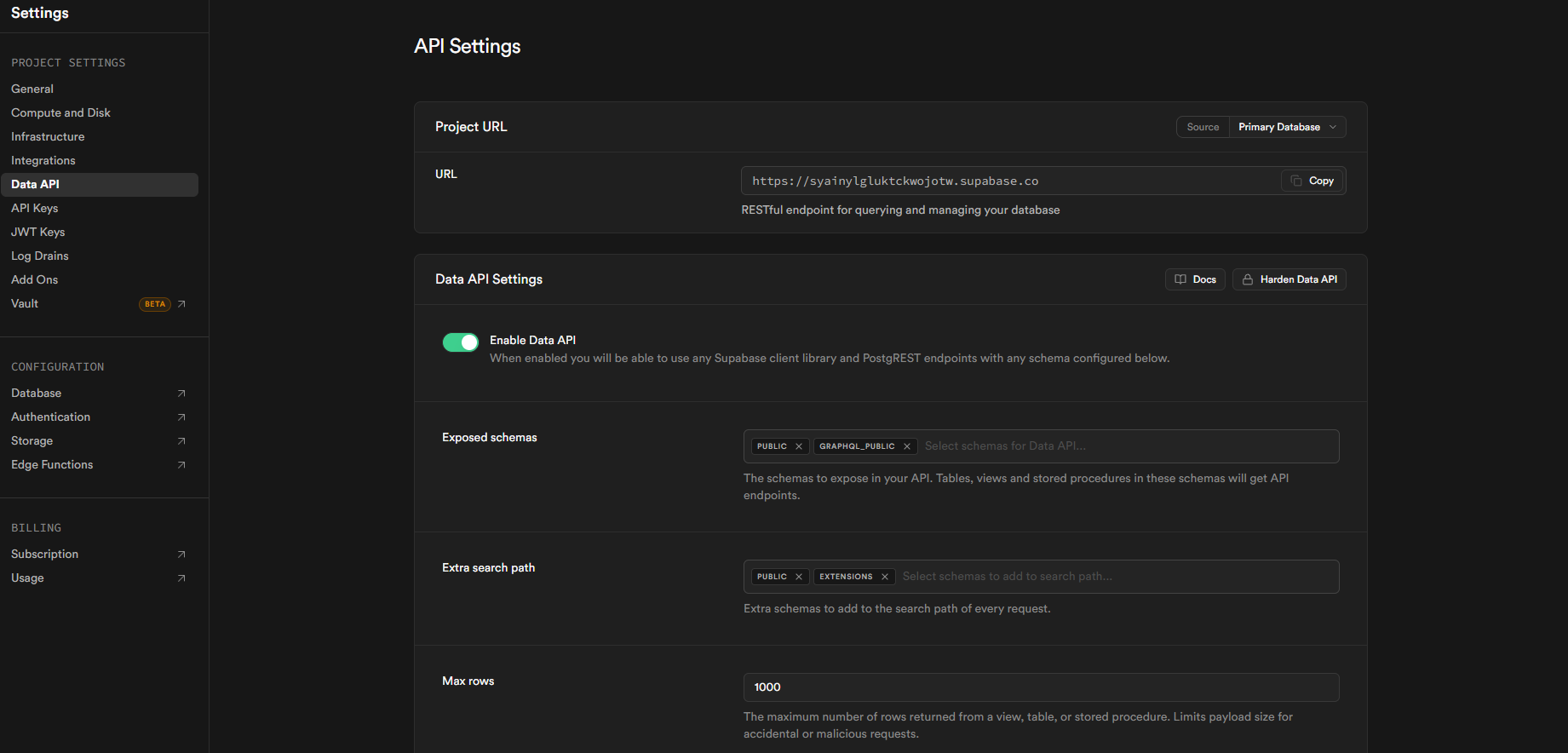Click the arrow icon next to Storage

click(181, 441)
